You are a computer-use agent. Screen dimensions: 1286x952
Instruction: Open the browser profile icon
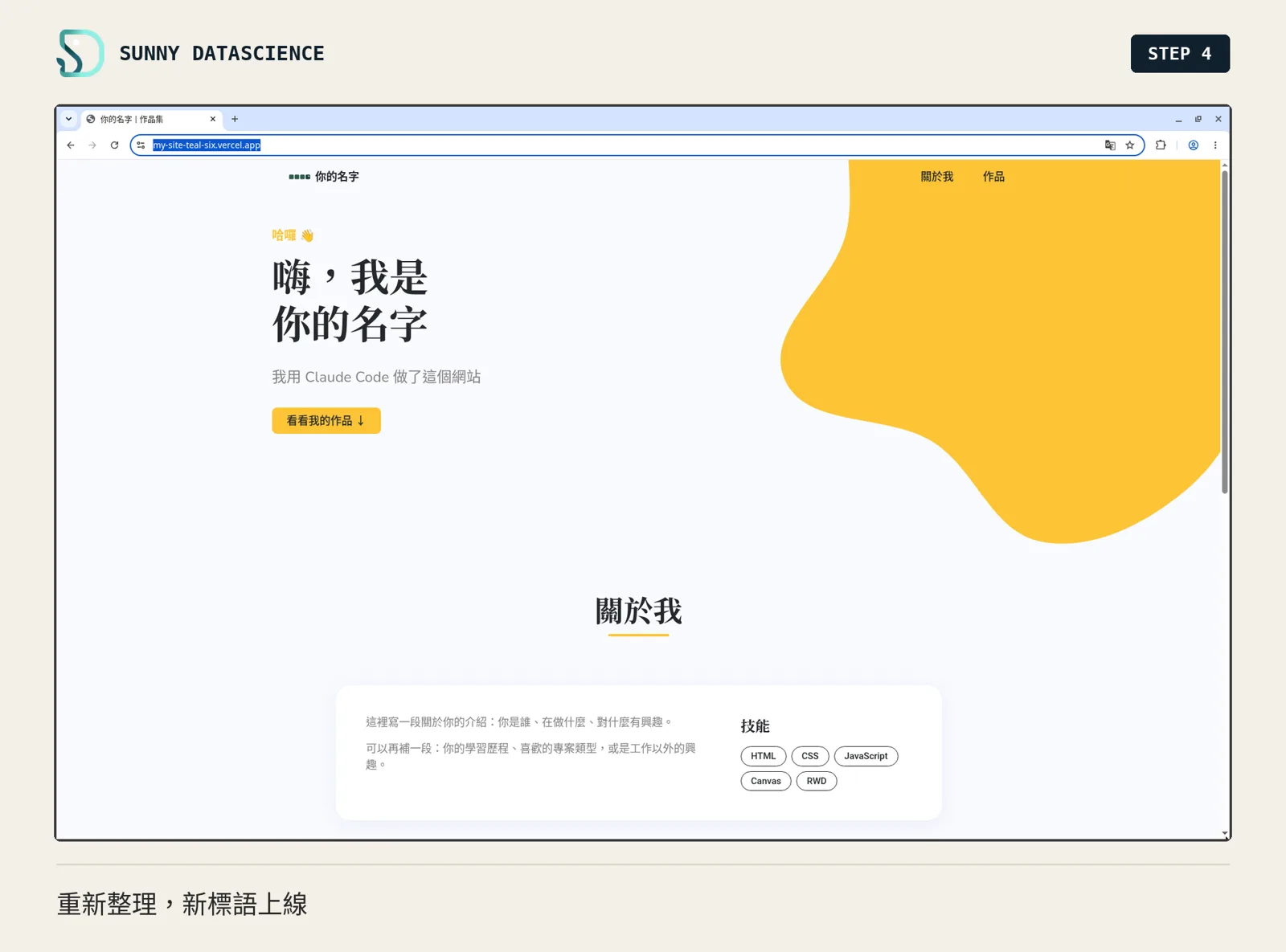pos(1194,145)
